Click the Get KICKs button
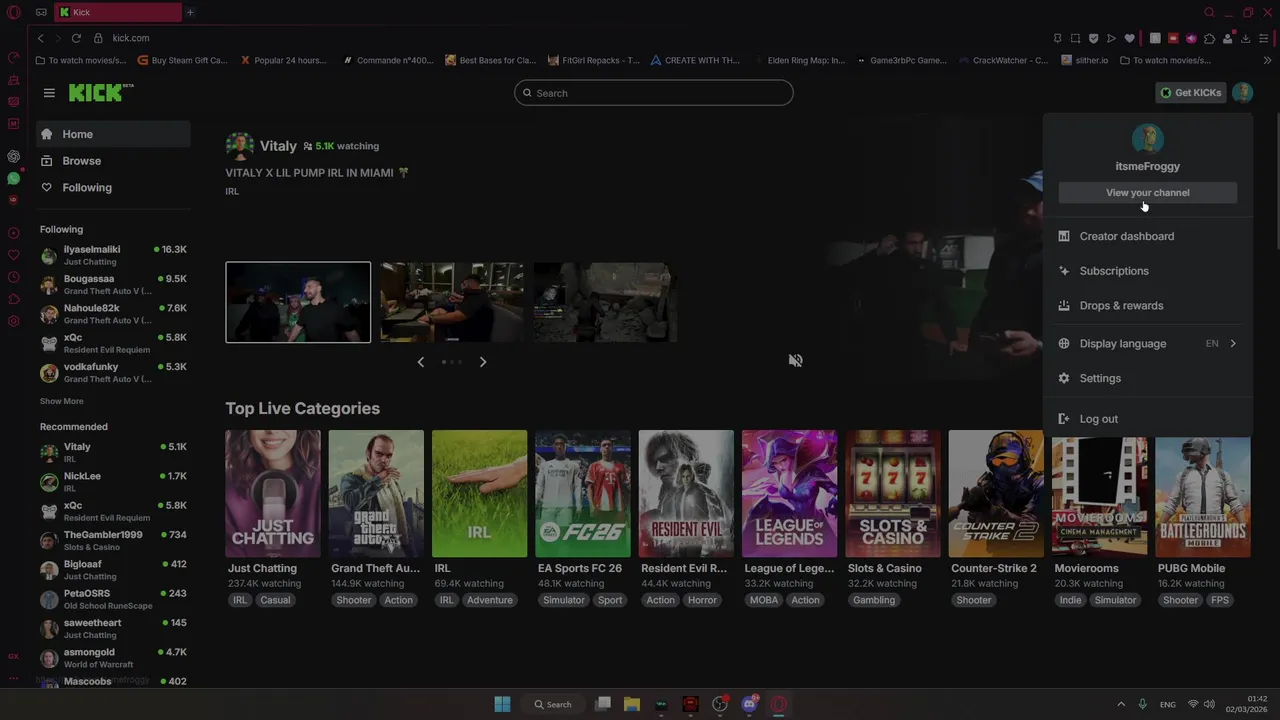The height and width of the screenshot is (720, 1280). pos(1190,93)
